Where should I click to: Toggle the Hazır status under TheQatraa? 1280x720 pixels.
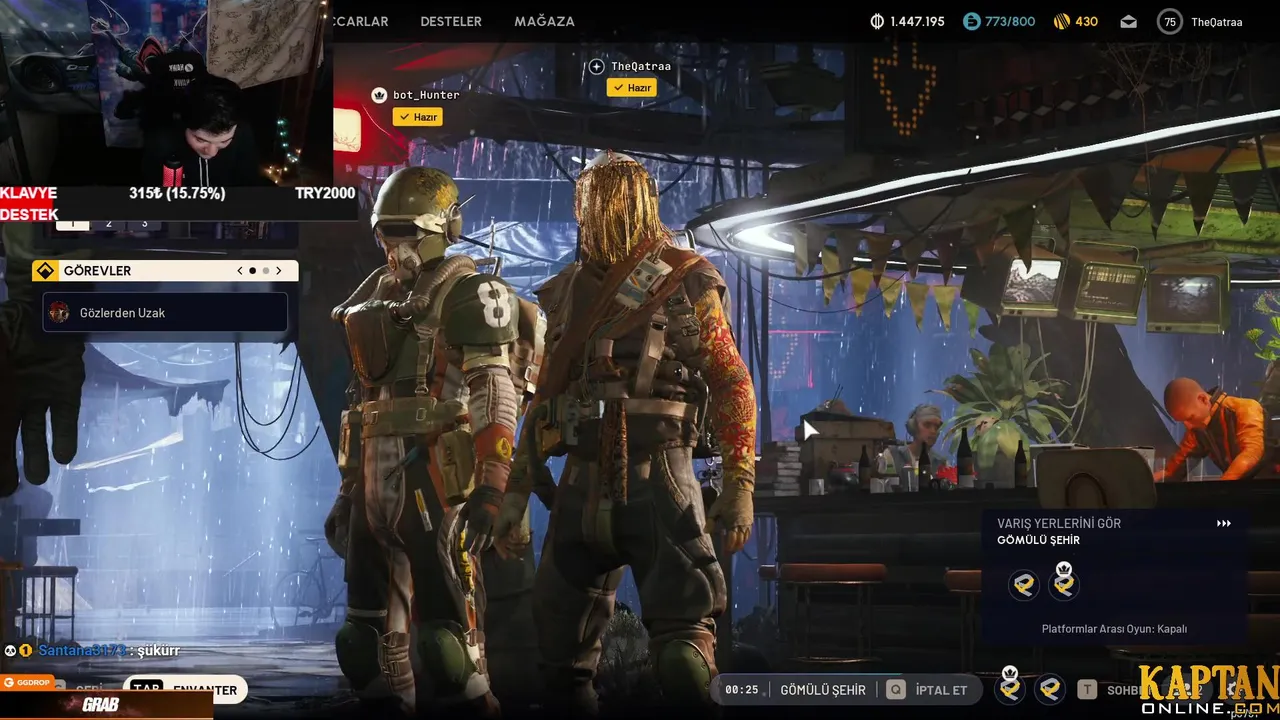click(x=631, y=88)
